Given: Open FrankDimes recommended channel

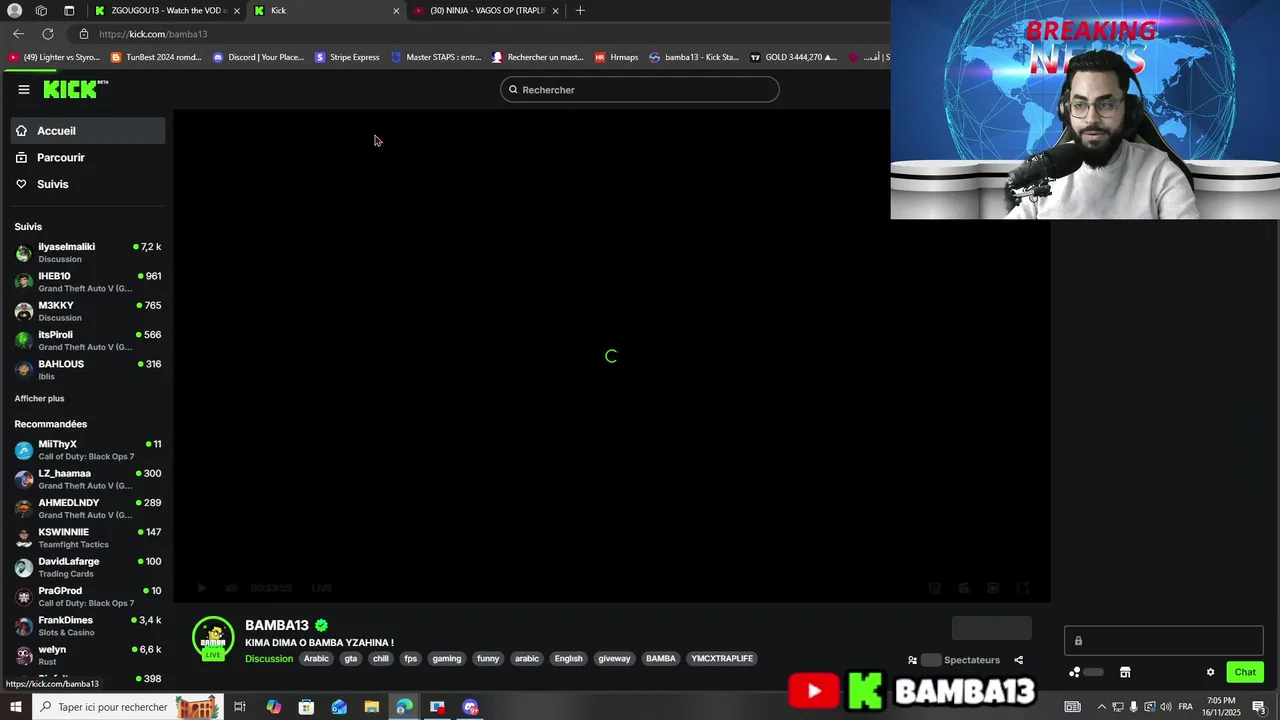Looking at the screenshot, I should (x=88, y=625).
